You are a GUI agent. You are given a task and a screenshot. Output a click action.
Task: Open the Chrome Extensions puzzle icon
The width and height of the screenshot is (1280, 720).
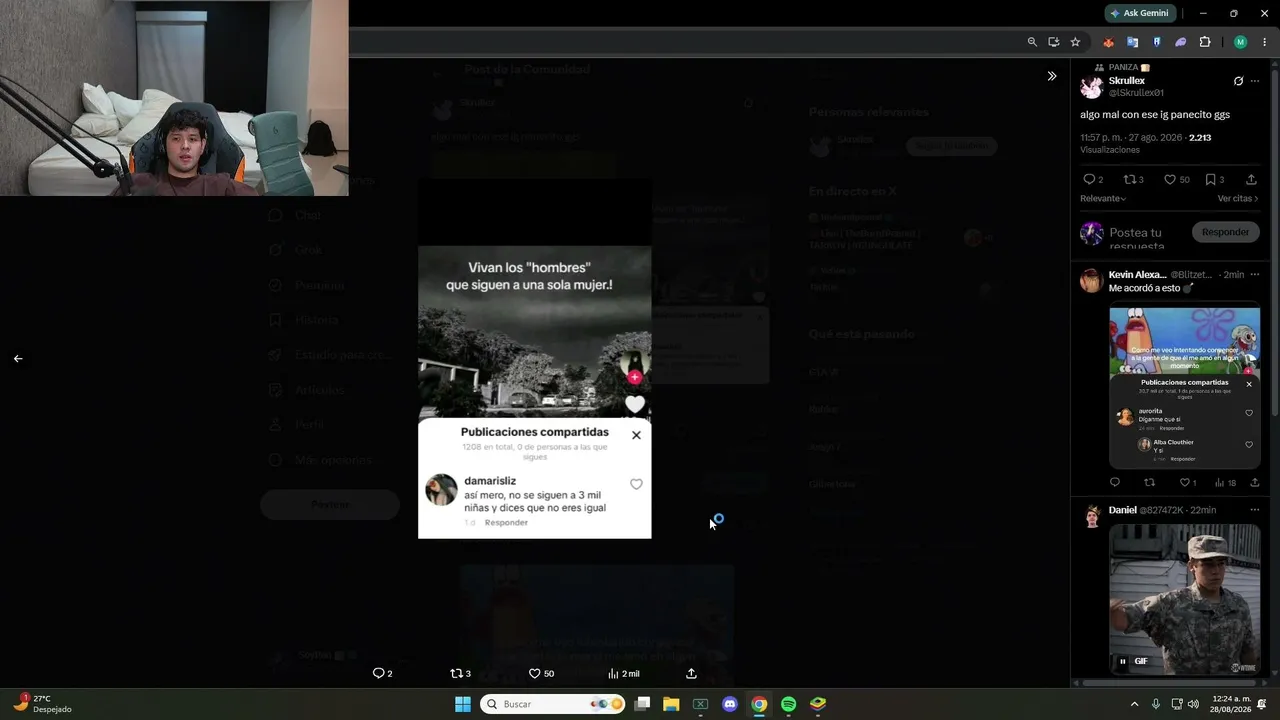point(1204,42)
